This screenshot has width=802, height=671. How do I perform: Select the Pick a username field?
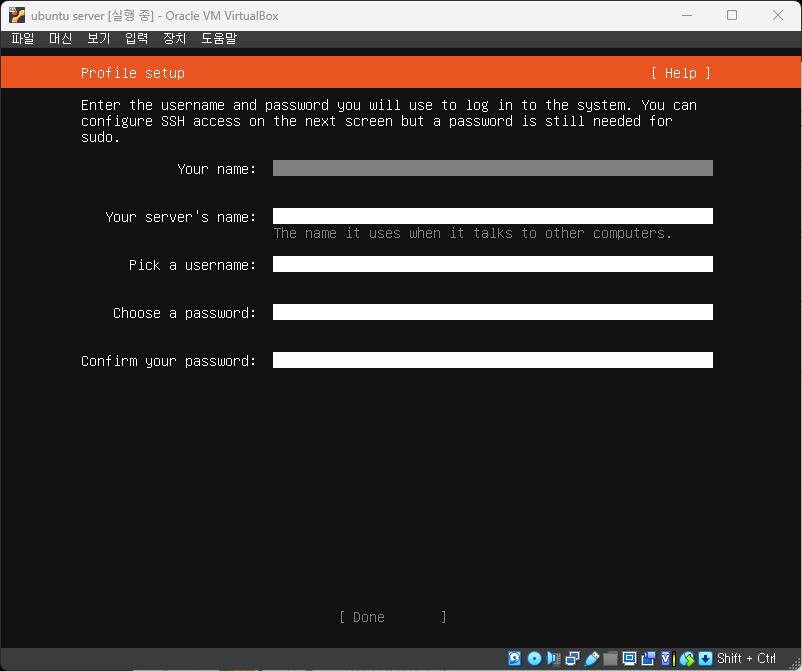493,264
